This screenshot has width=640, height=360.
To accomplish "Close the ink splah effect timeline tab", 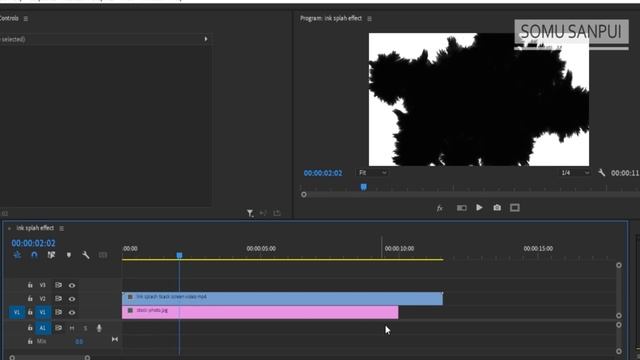I will click(x=9, y=229).
